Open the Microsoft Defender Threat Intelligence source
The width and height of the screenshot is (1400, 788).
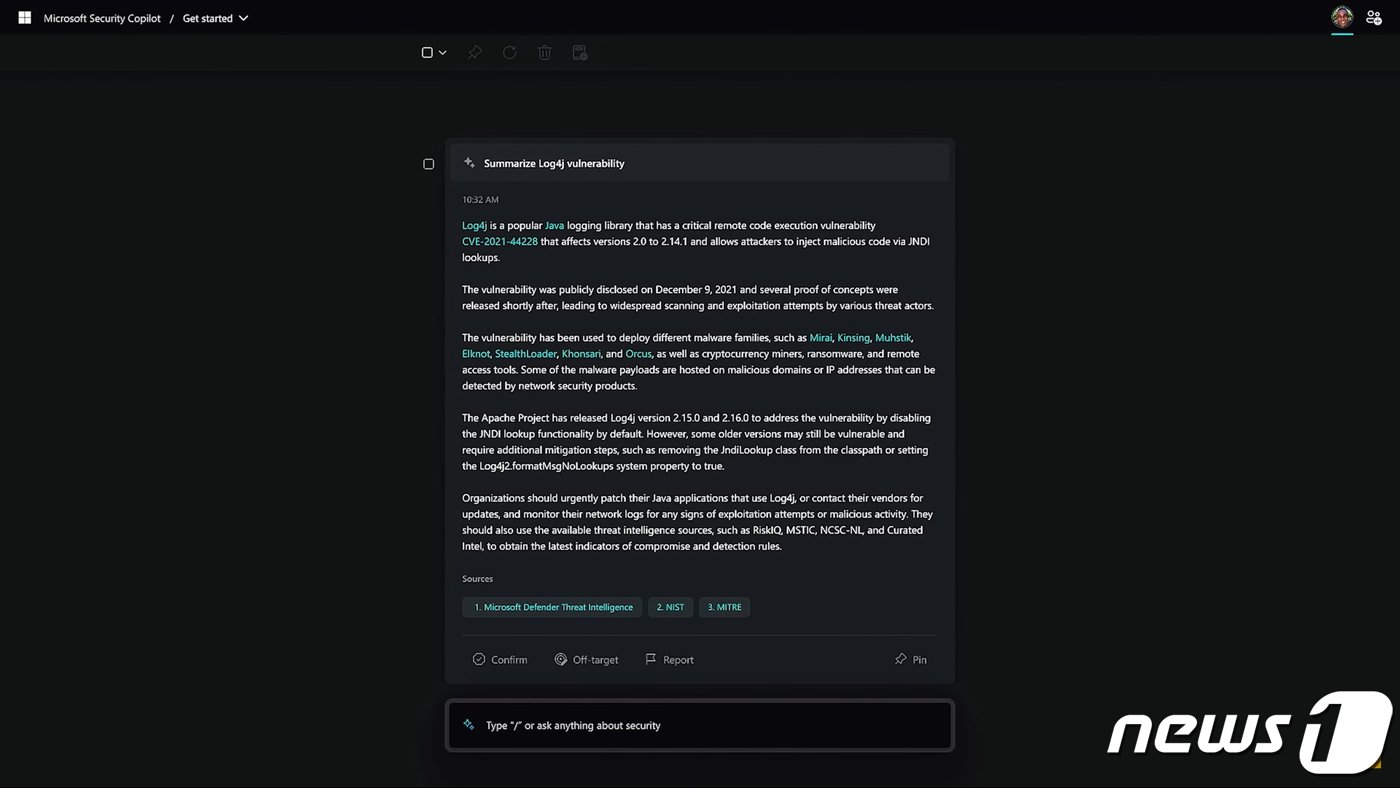coord(552,607)
